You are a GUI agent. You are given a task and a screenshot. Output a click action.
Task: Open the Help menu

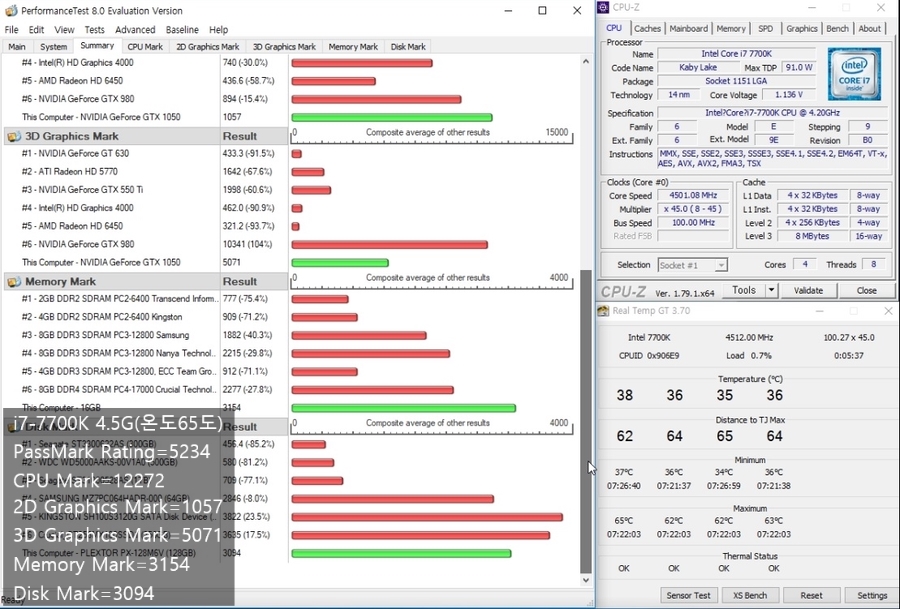(218, 30)
